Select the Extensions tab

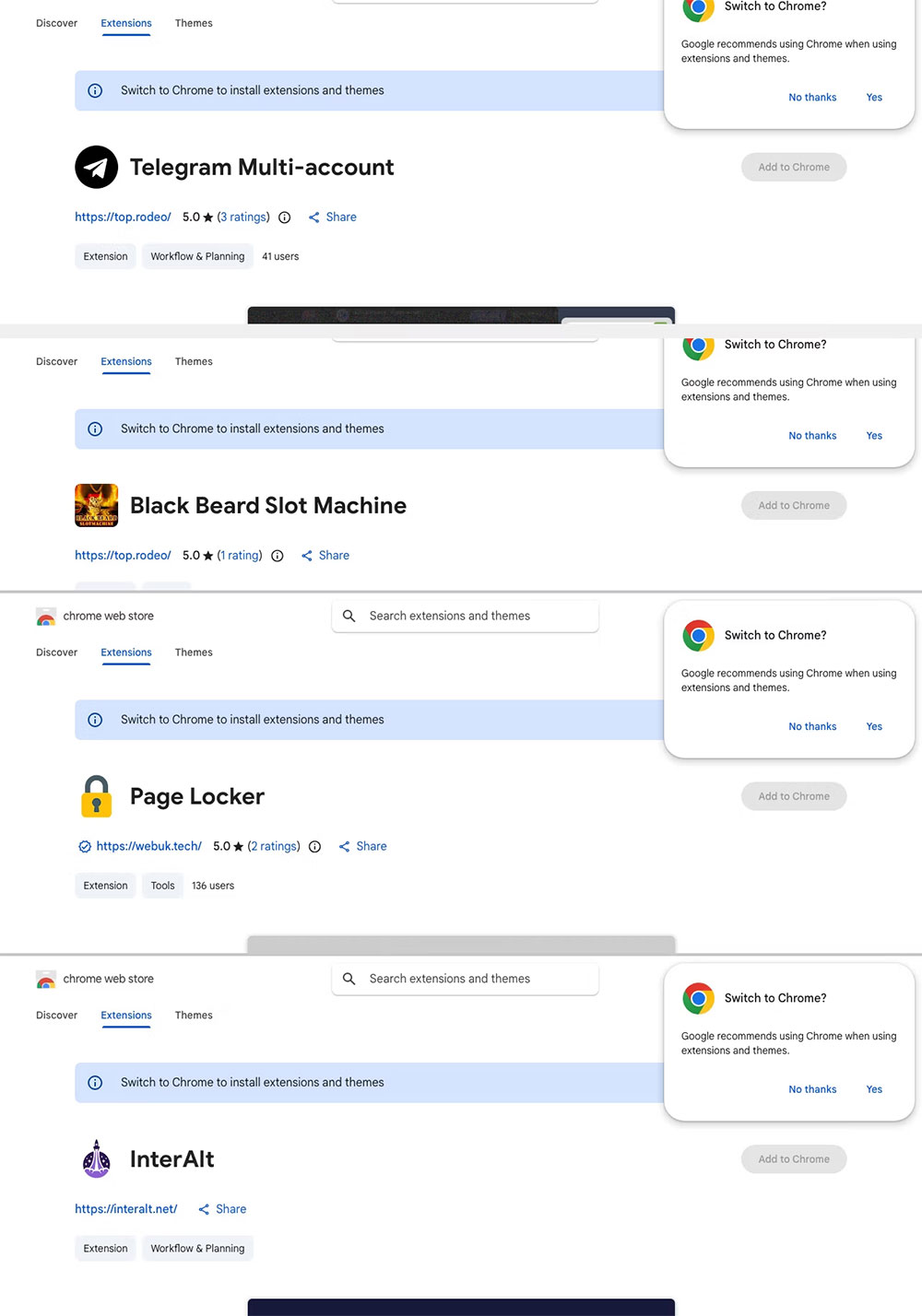125,652
